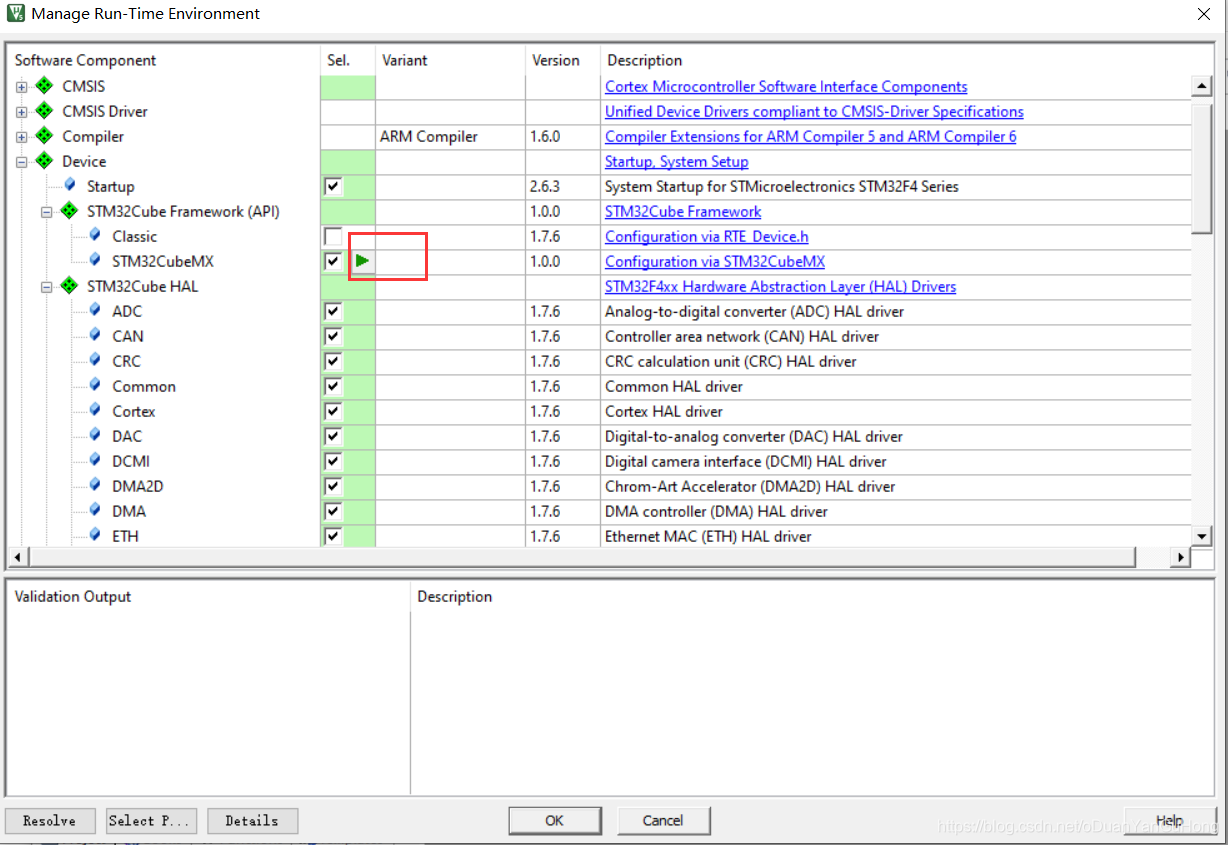1228x845 pixels.
Task: Click the blue gem icon beside DAC
Action: click(94, 435)
